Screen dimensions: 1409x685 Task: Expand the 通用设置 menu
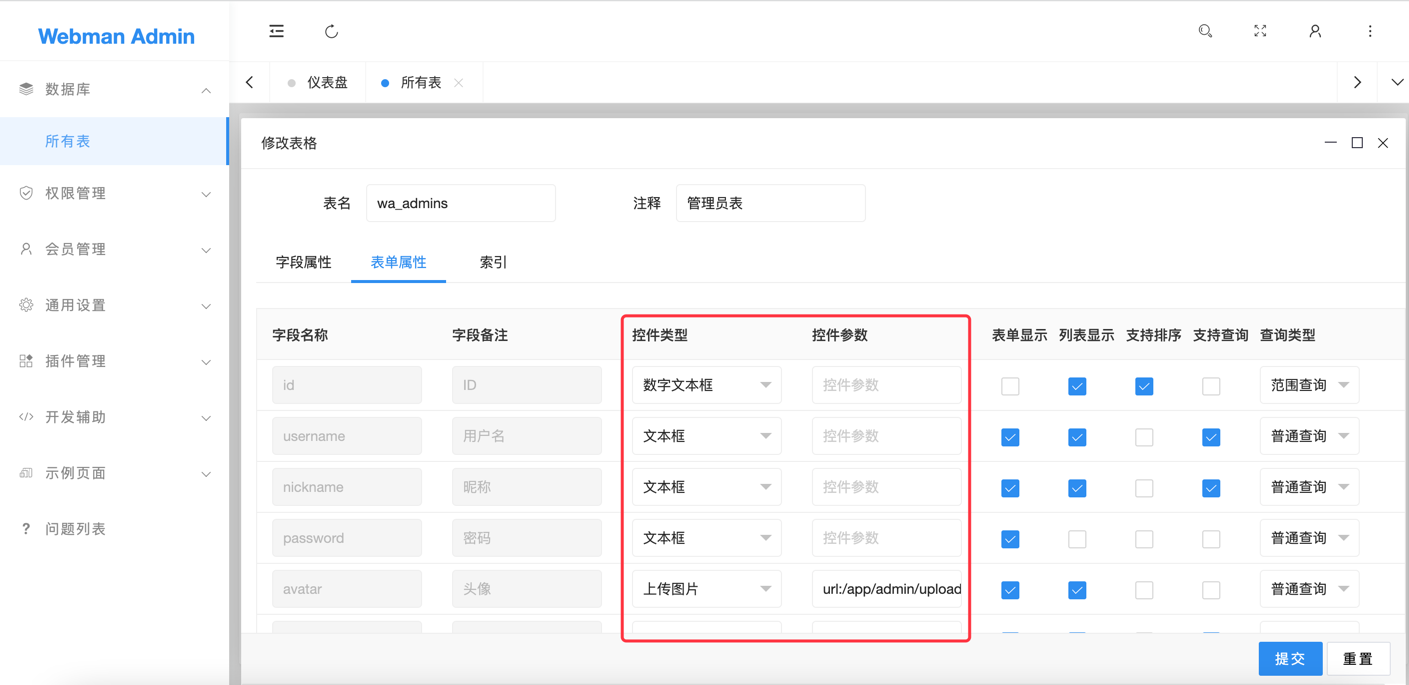(x=206, y=306)
